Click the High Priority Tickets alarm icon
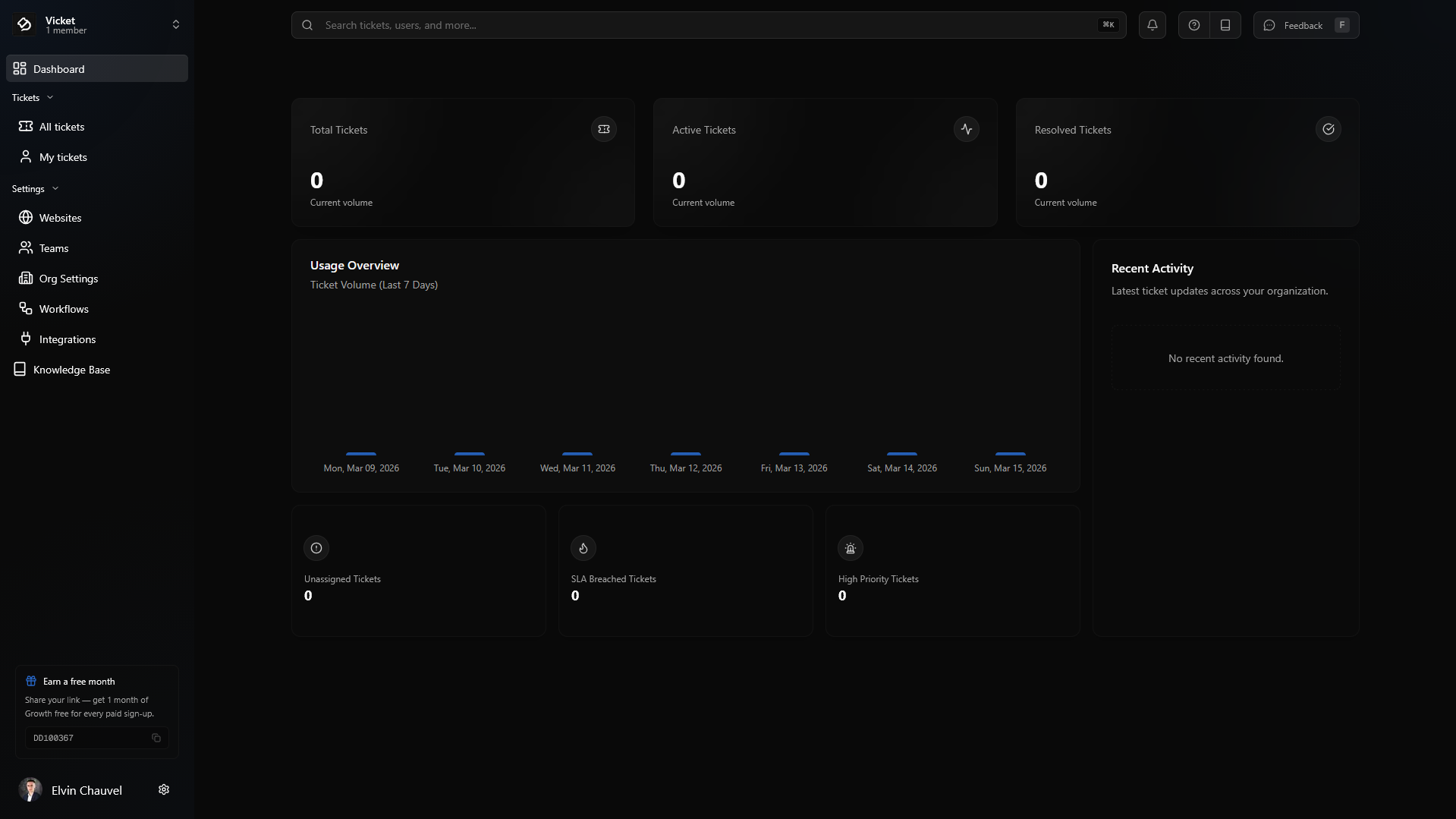 (x=850, y=548)
